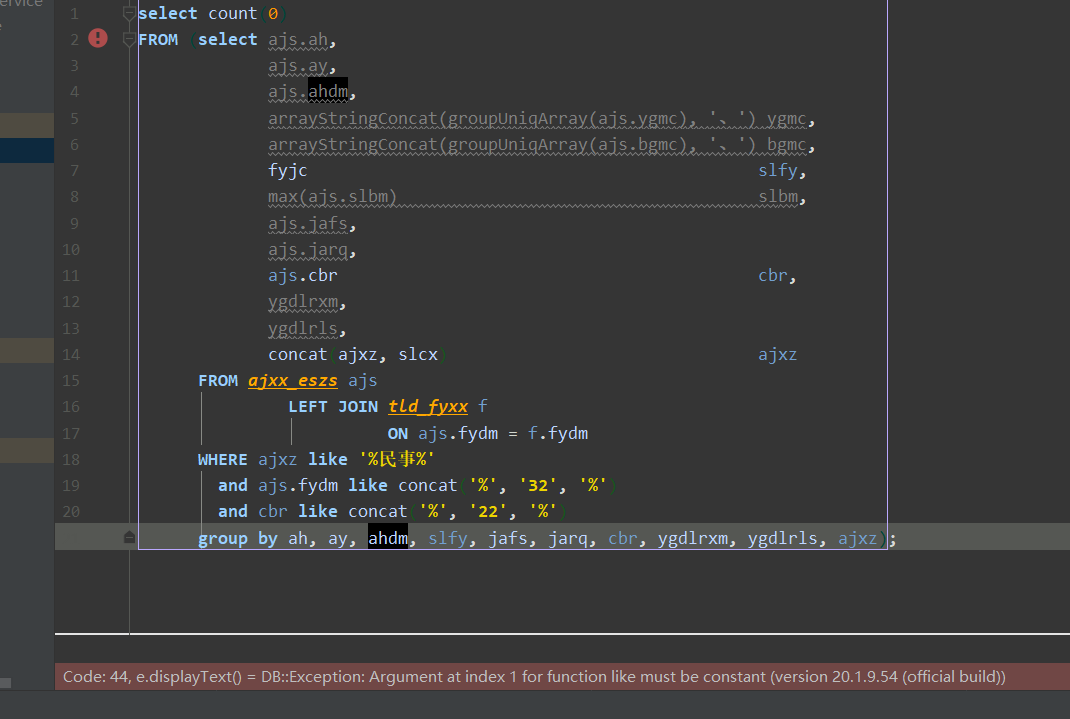Viewport: 1070px width, 719px height.
Task: Click the slbm alias on line 8
Action: point(778,197)
